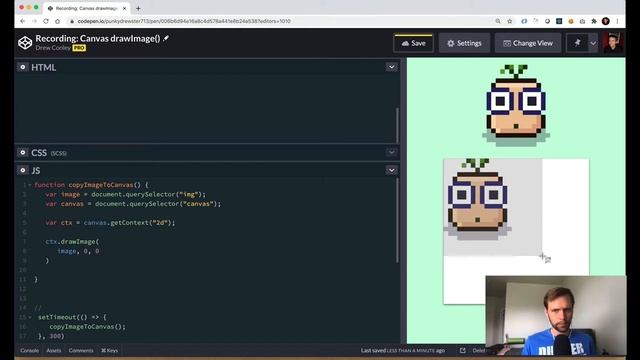Click the HTML panel title
This screenshot has width=640, height=360.
pos(44,67)
